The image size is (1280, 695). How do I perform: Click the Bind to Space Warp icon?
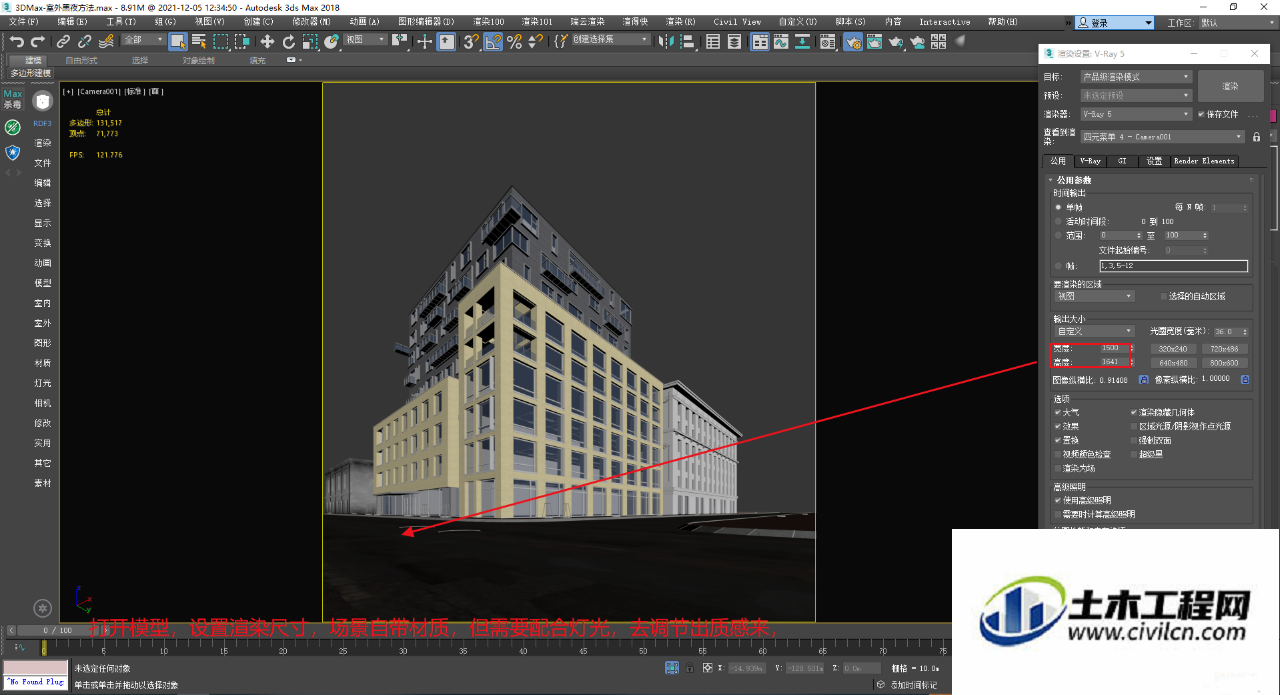[106, 41]
